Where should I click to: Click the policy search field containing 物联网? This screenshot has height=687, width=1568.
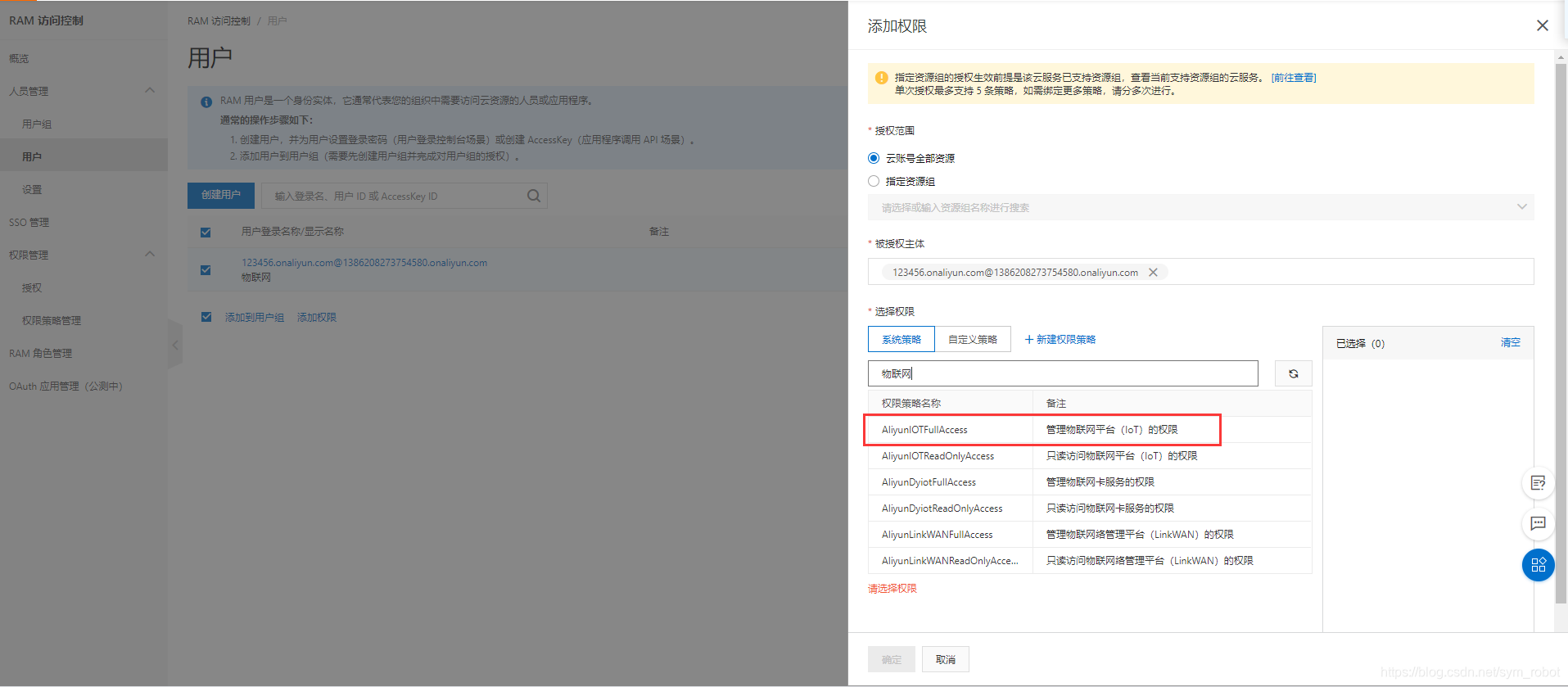[1063, 373]
